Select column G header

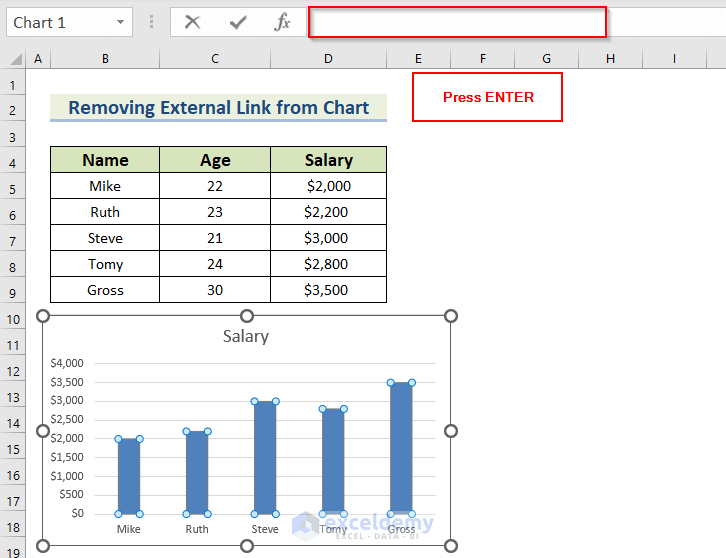click(546, 59)
